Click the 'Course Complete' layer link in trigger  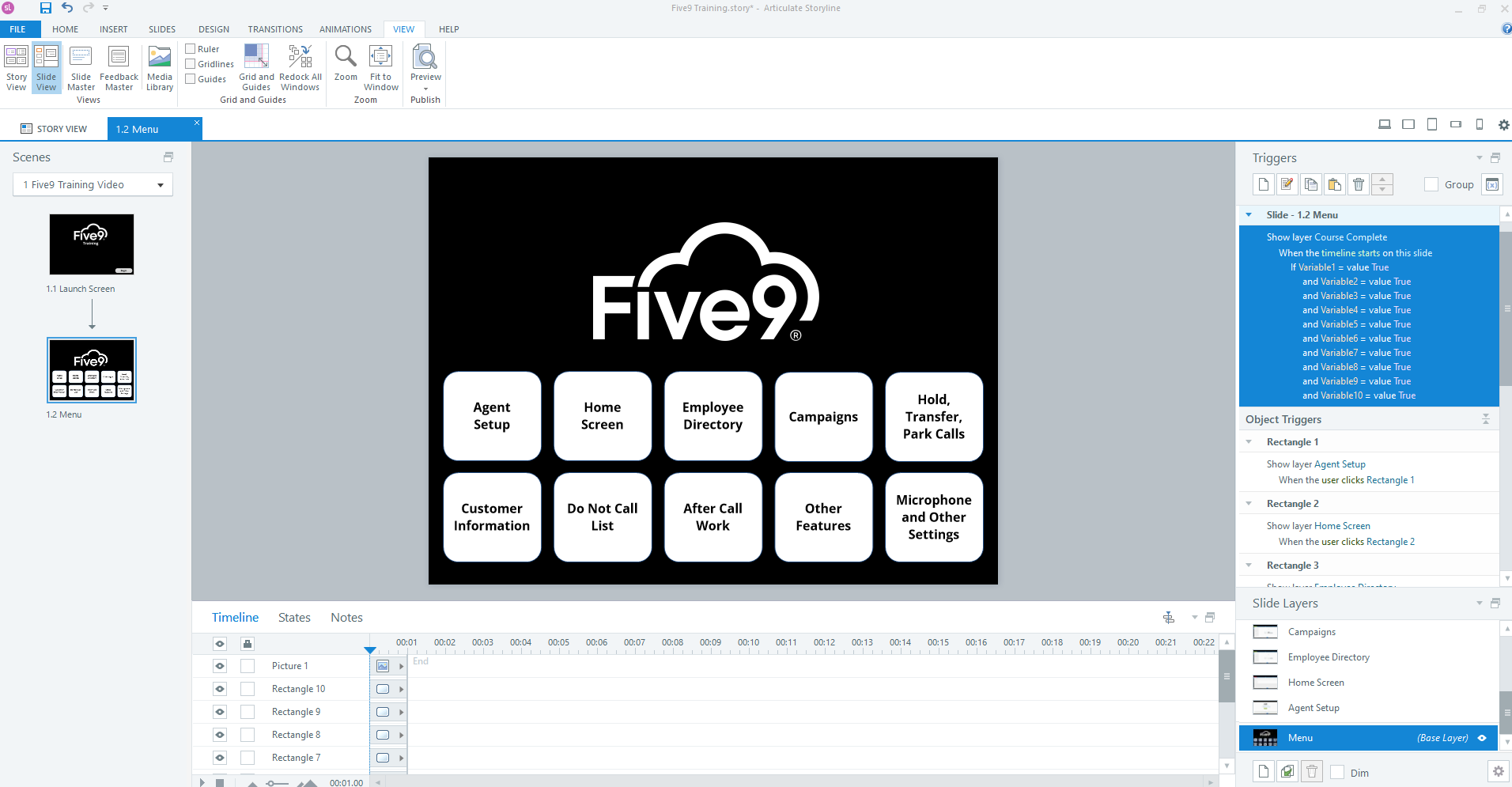point(1351,237)
